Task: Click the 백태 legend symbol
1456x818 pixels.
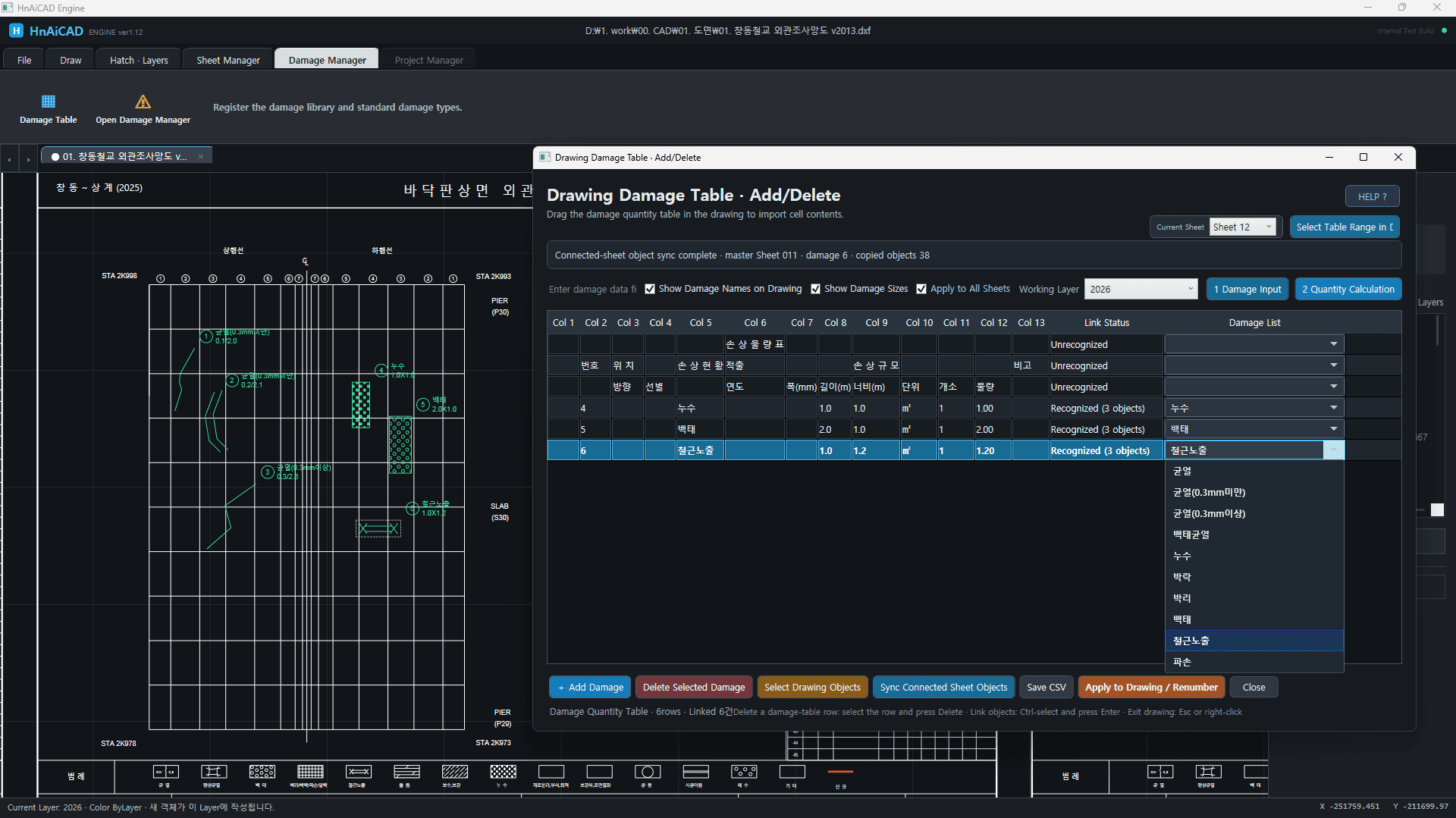Action: [x=262, y=772]
